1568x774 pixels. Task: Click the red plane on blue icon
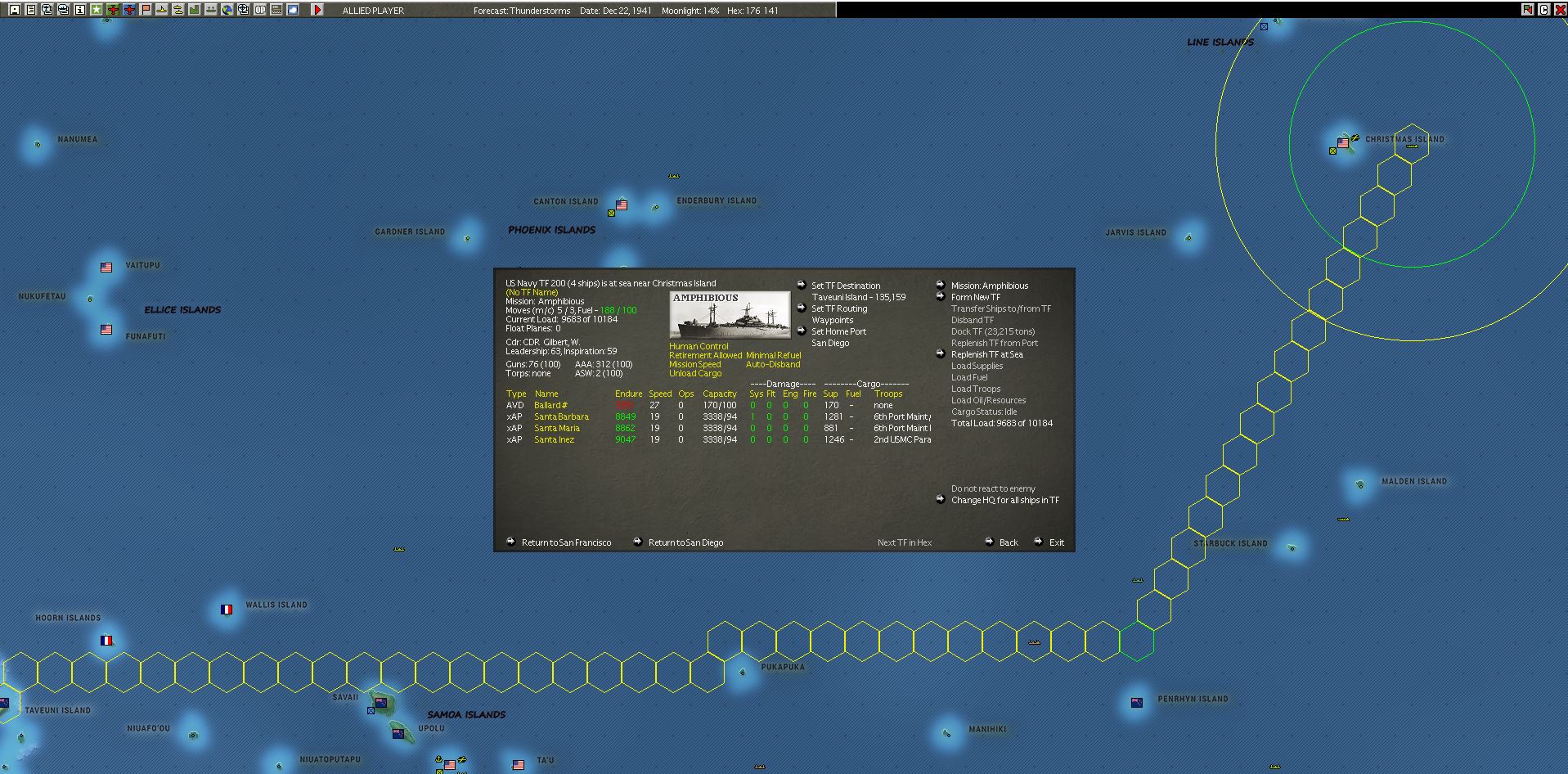pyautogui.click(x=129, y=10)
